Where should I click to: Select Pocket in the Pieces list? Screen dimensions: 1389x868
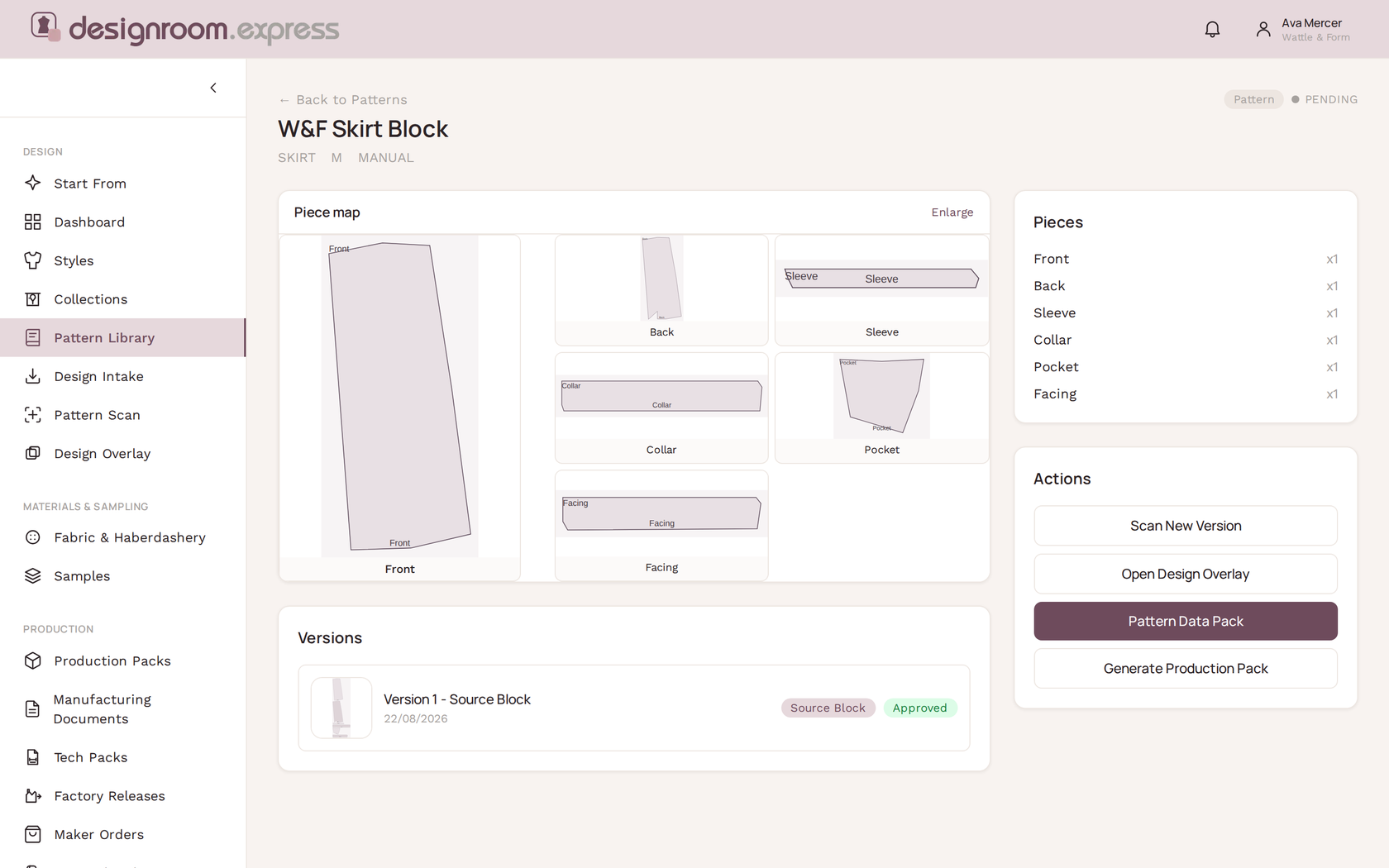click(1186, 367)
